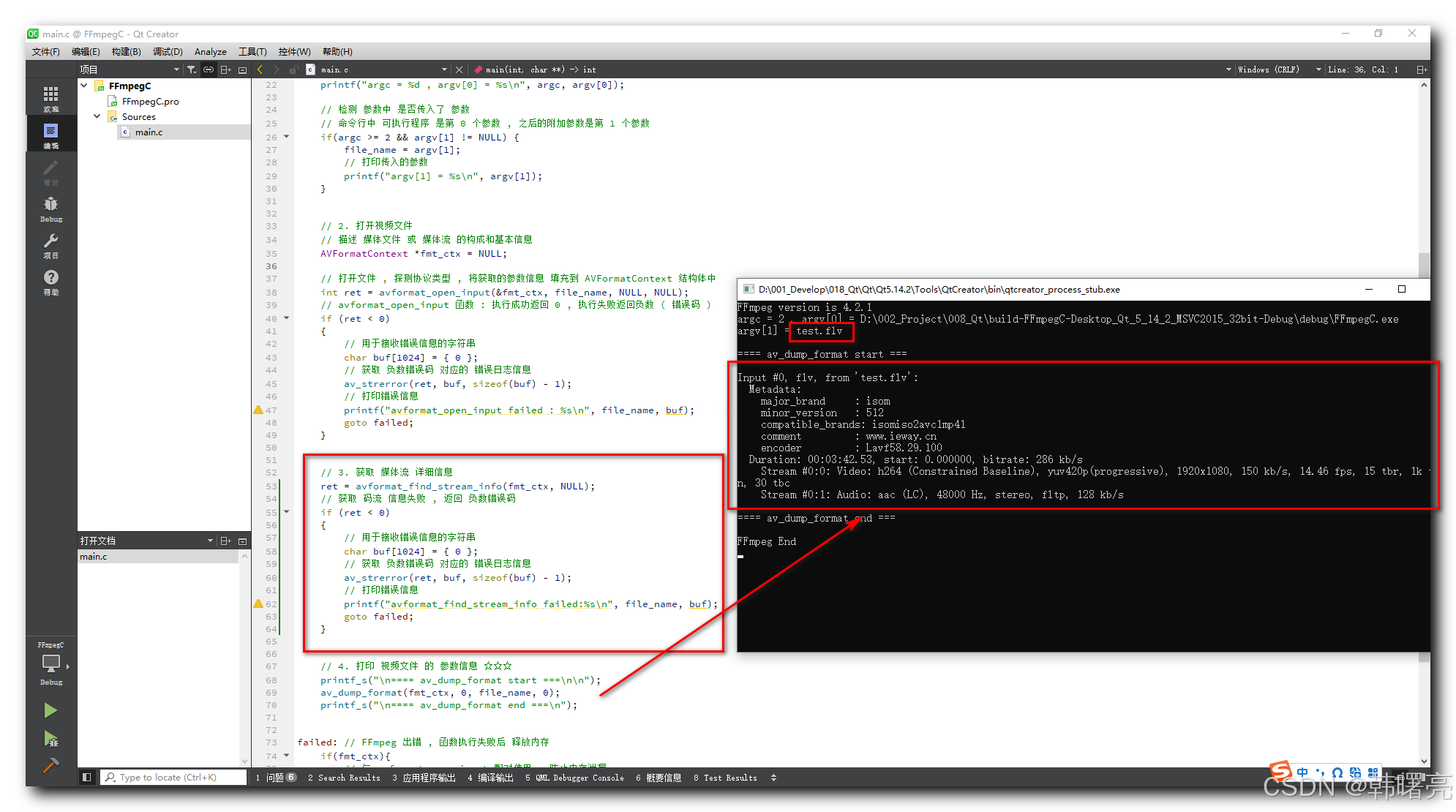Open the 调试(D) menu
Viewport: 1456px width, 812px height.
(167, 51)
